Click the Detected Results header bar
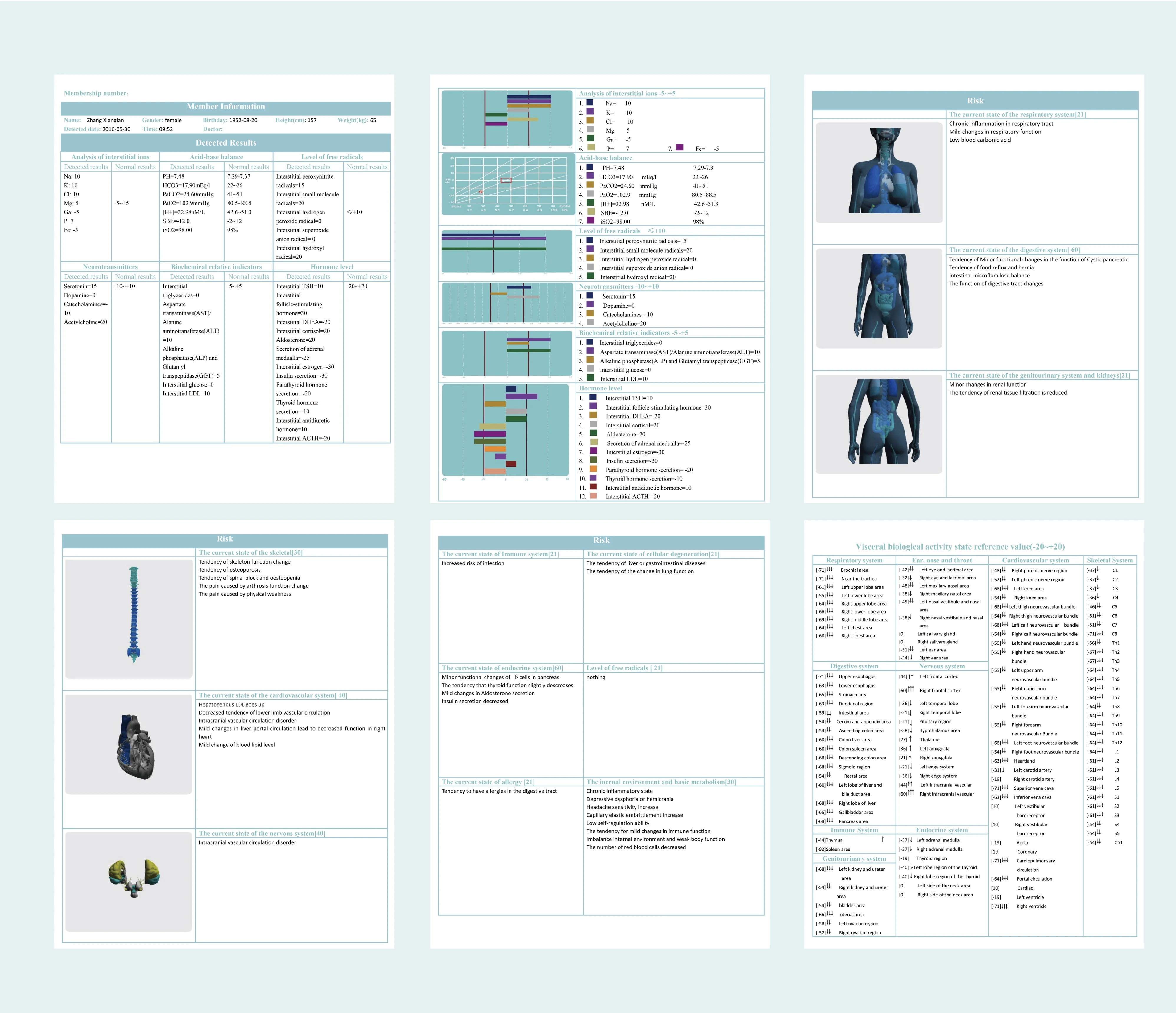 pyautogui.click(x=226, y=143)
